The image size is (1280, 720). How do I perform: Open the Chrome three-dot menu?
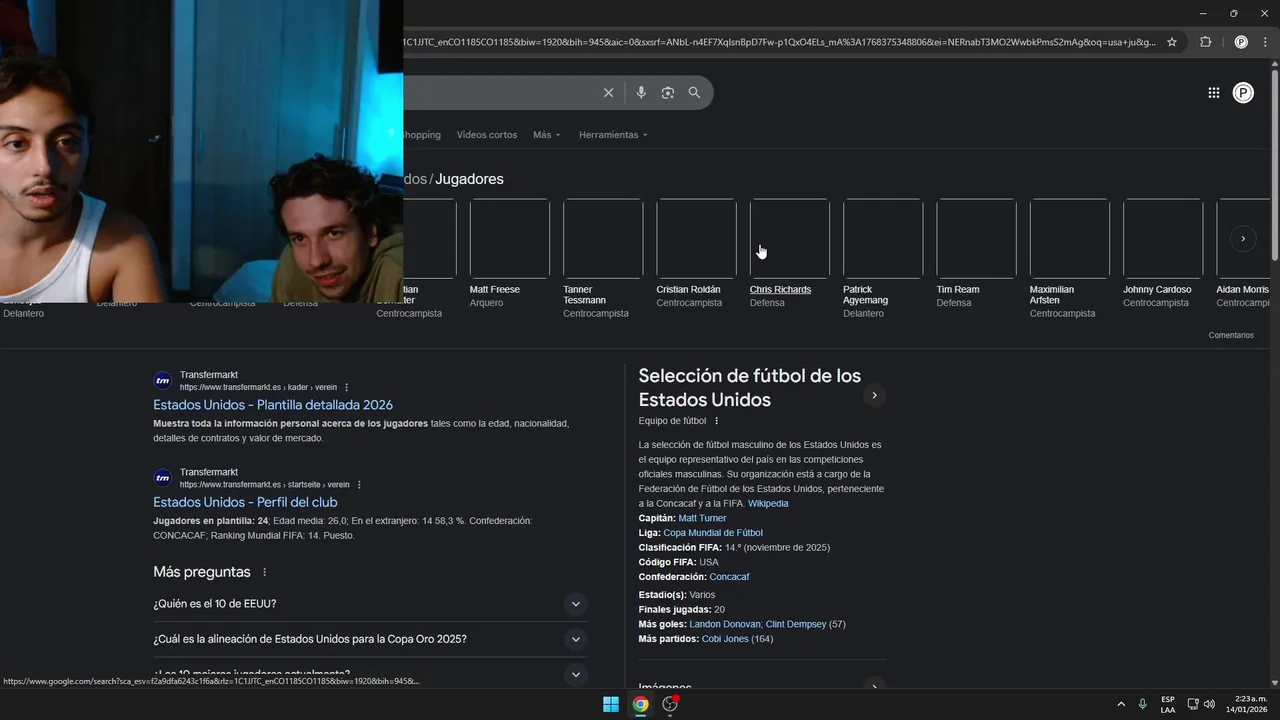(1265, 42)
